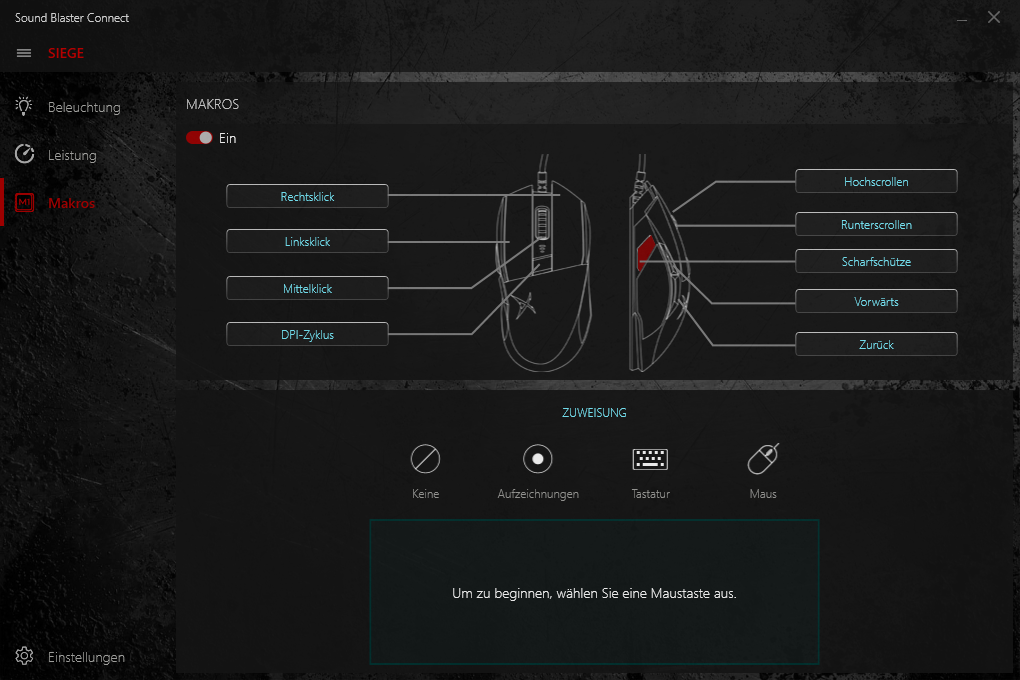Image resolution: width=1020 pixels, height=680 pixels.
Task: Click the Leistung gauge icon
Action: 25,155
